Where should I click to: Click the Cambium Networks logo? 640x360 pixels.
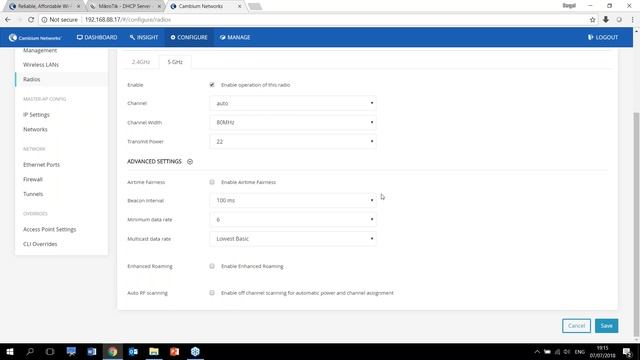coord(35,38)
